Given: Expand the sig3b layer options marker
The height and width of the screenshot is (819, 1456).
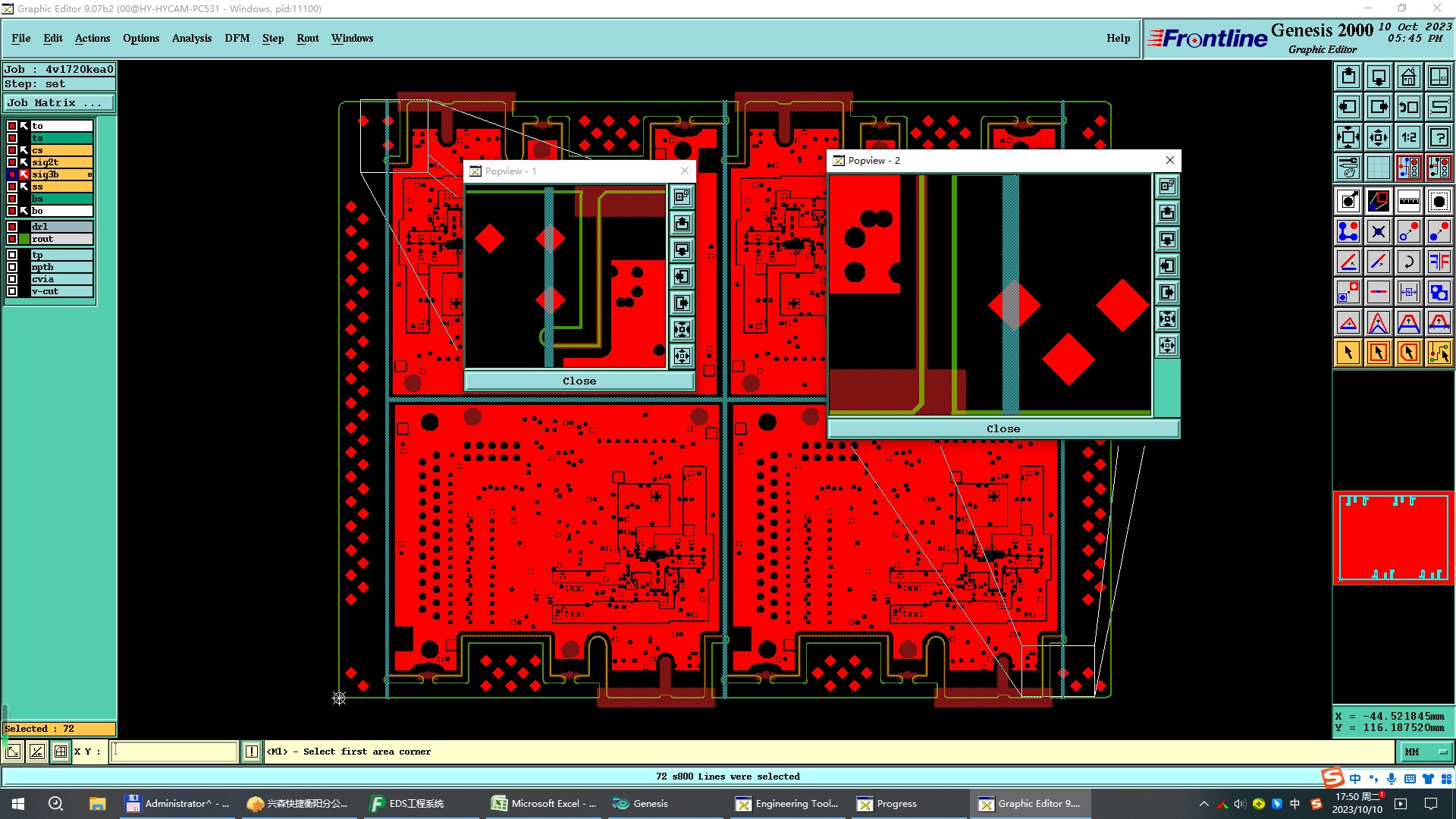Looking at the screenshot, I should [x=89, y=175].
